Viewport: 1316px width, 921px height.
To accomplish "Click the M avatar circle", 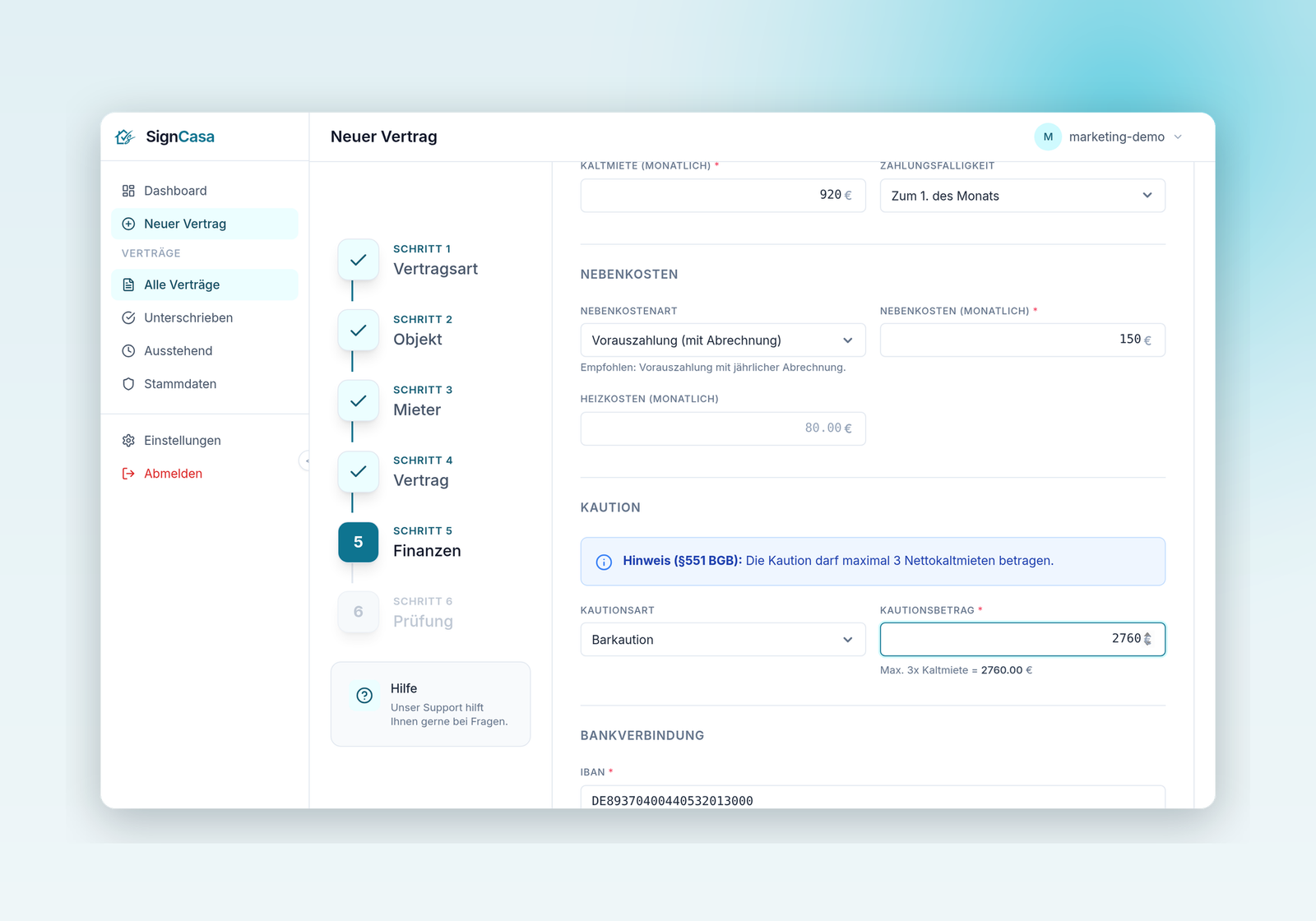I will tap(1048, 137).
